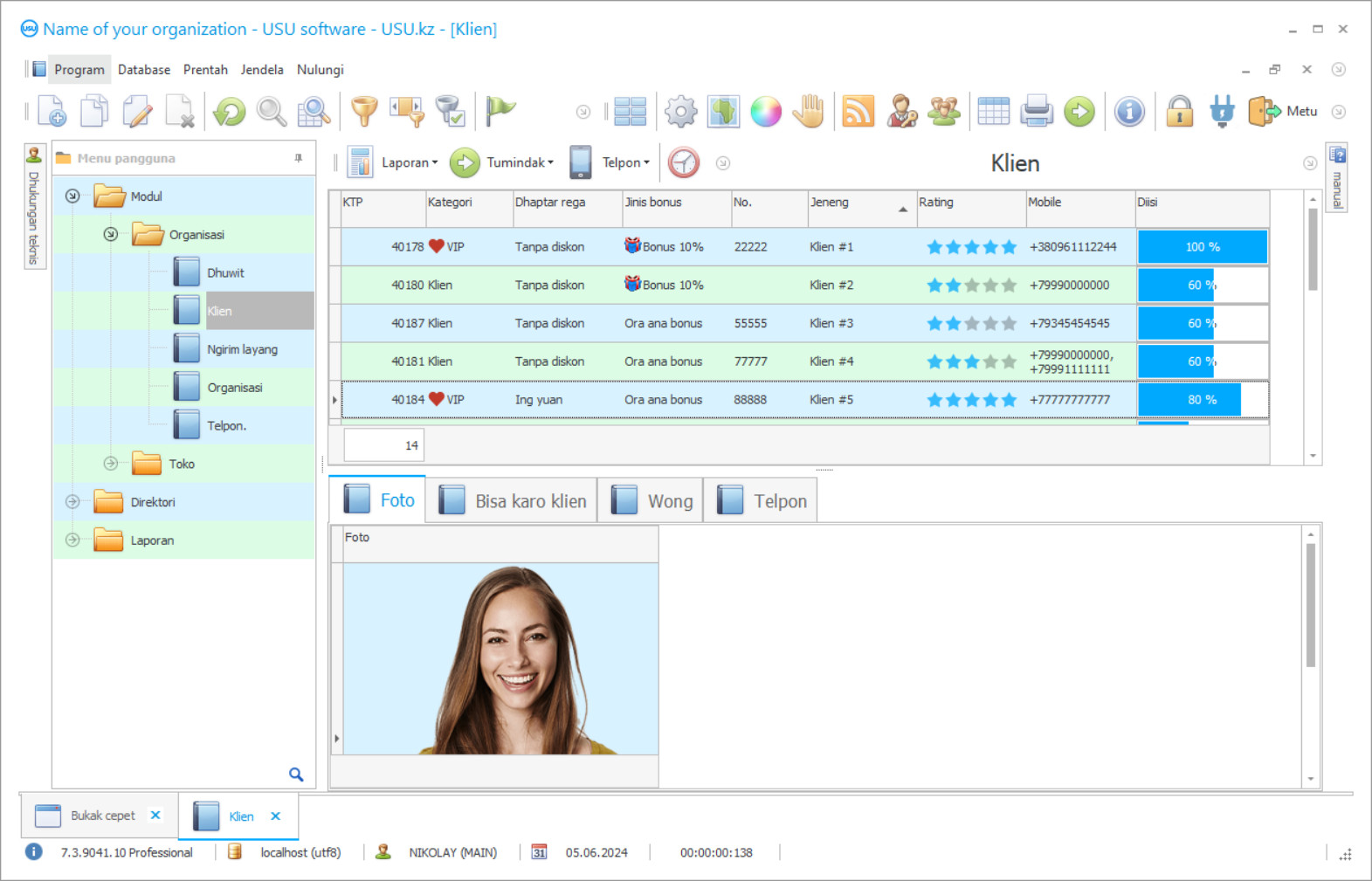Click the funnel filter icon in toolbar
This screenshot has width=1372, height=881.
click(364, 112)
